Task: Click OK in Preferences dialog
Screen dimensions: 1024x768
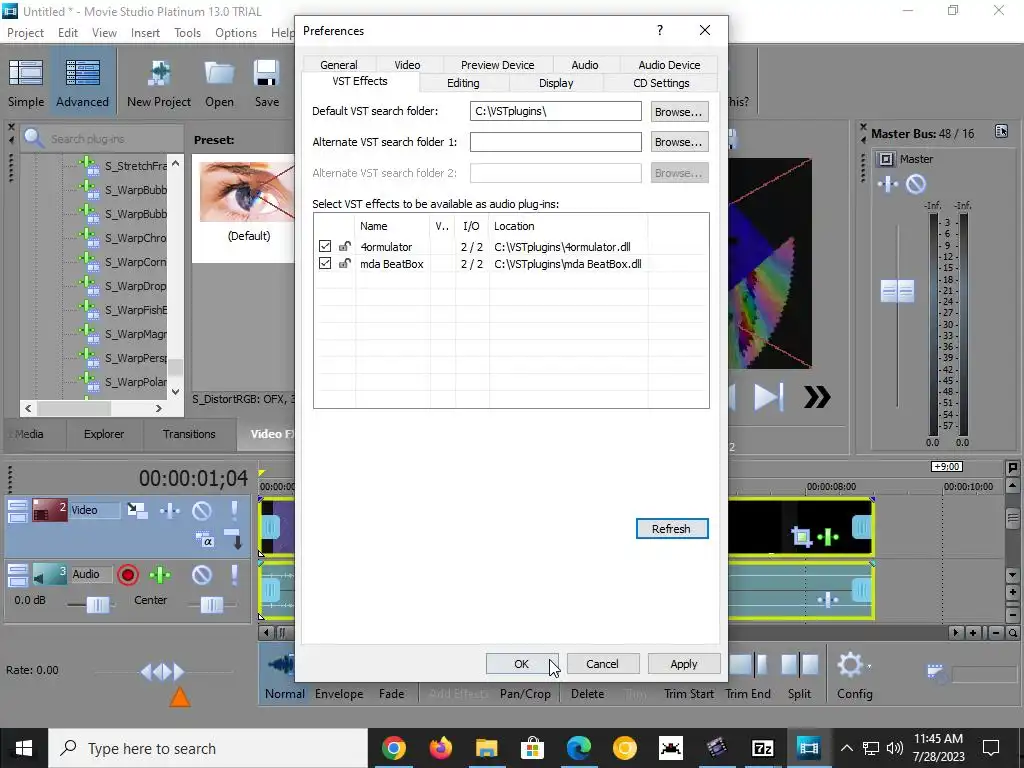Action: [x=521, y=664]
